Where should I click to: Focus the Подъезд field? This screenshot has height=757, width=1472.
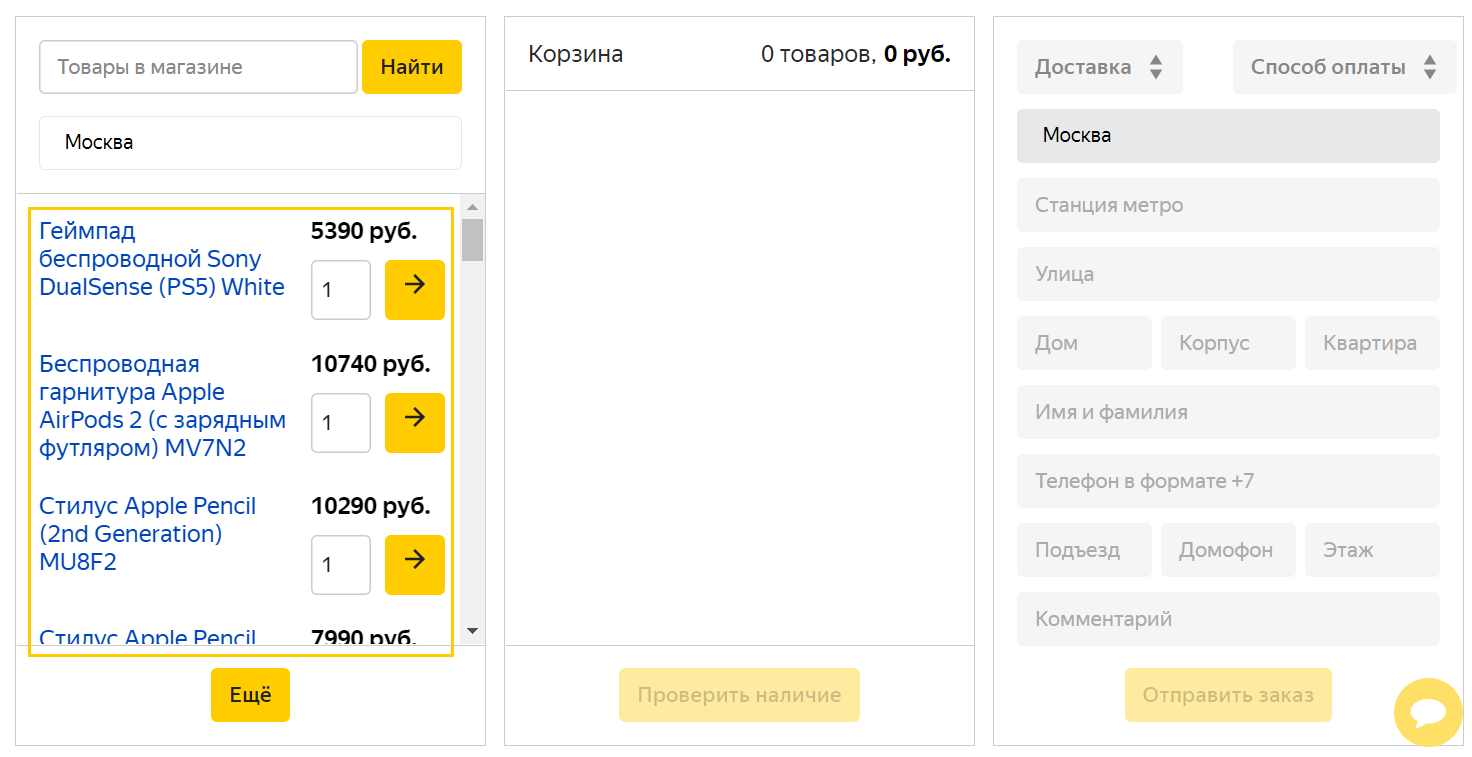click(x=1084, y=550)
